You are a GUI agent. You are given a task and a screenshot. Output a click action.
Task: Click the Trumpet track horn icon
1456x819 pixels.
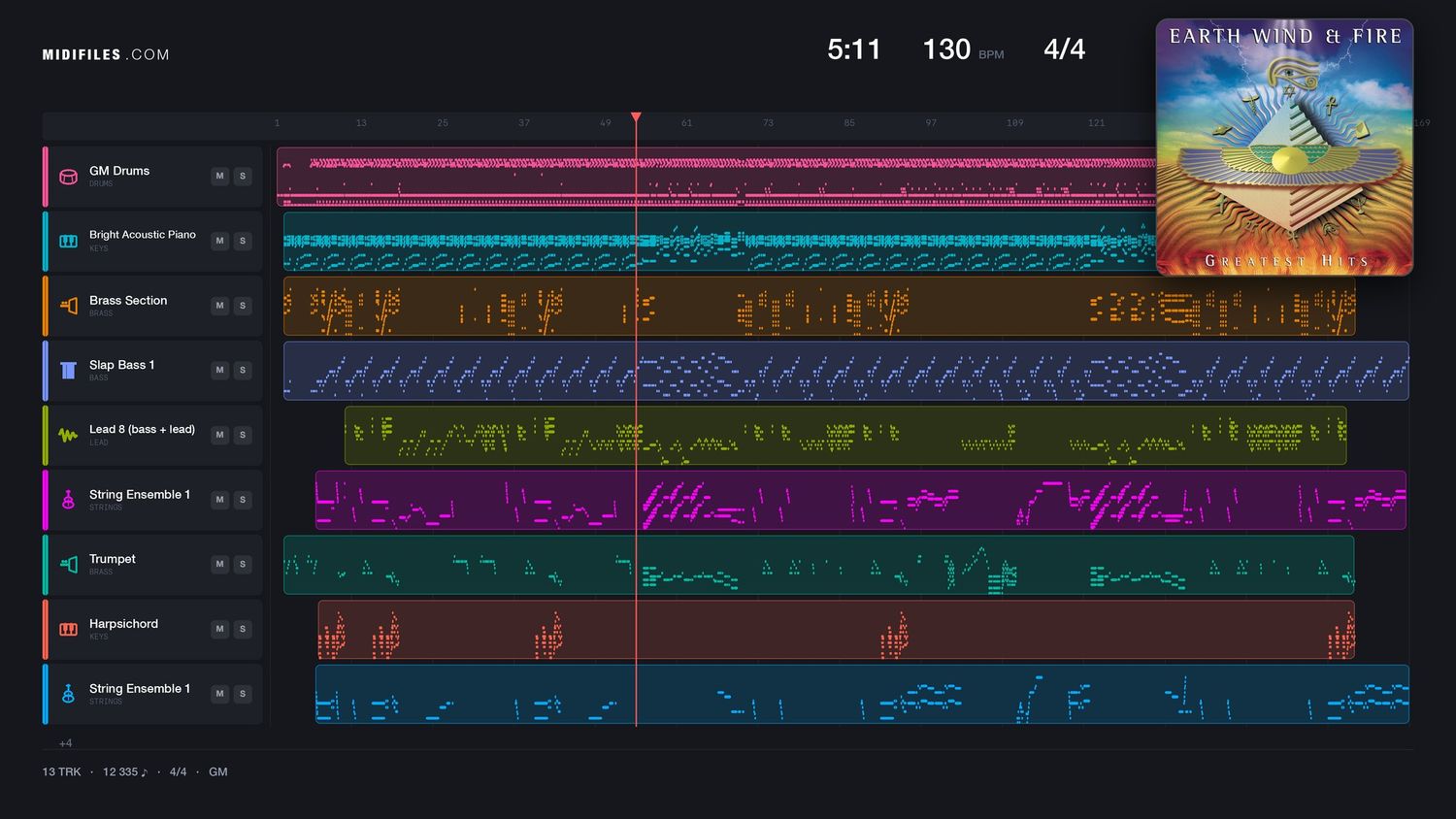point(68,565)
